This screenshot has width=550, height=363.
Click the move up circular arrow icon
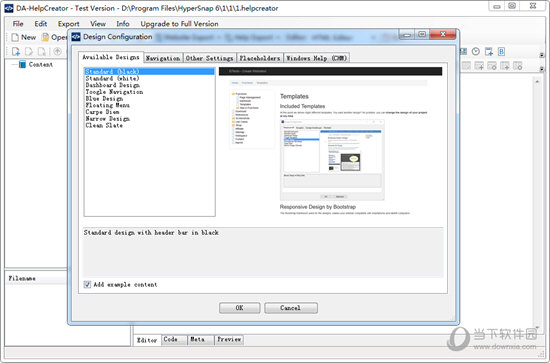click(58, 52)
